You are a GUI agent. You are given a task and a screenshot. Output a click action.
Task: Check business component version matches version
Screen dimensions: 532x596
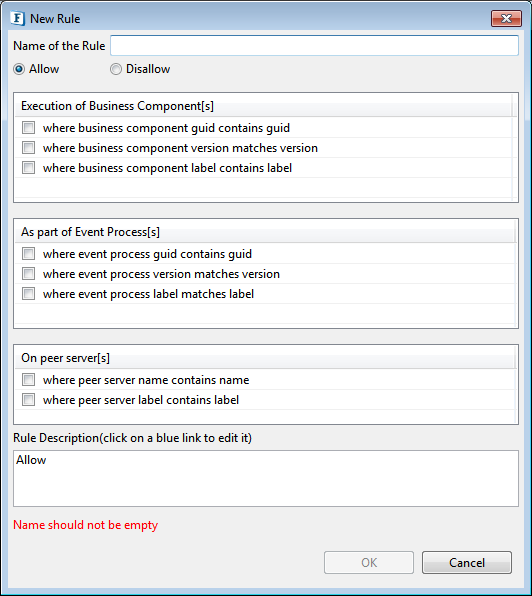pyautogui.click(x=28, y=148)
